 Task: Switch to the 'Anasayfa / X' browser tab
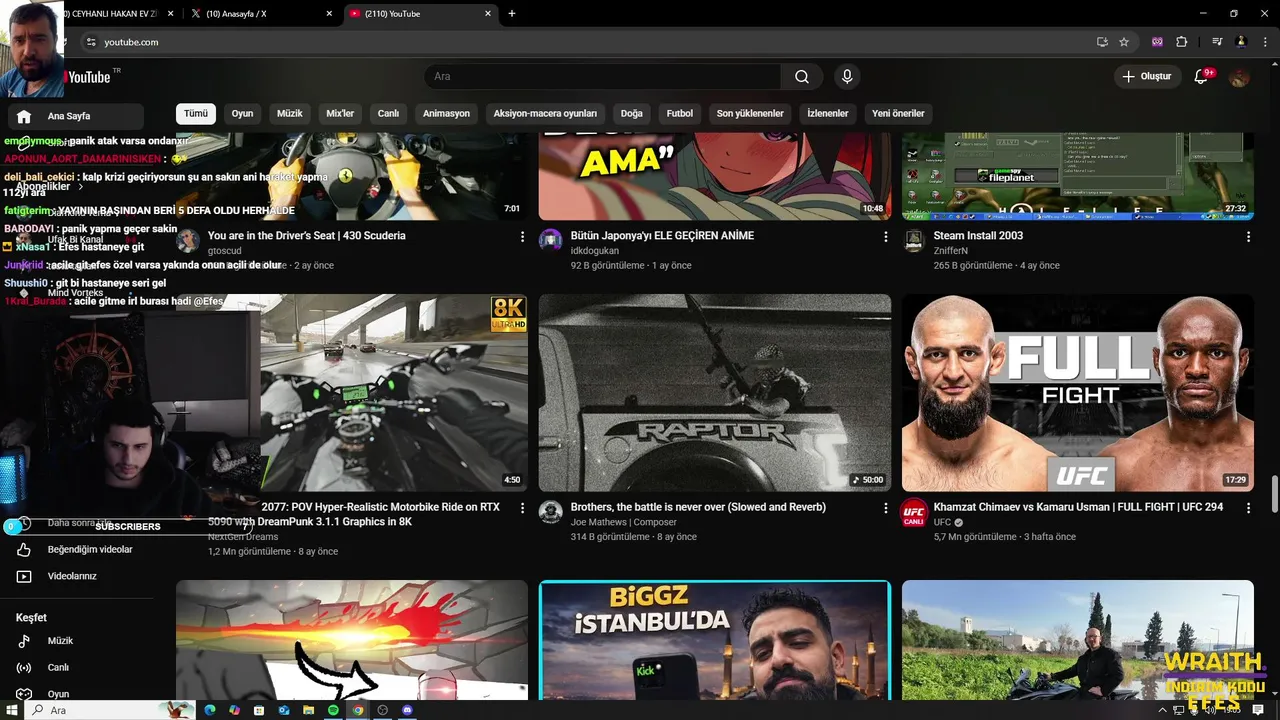click(262, 14)
